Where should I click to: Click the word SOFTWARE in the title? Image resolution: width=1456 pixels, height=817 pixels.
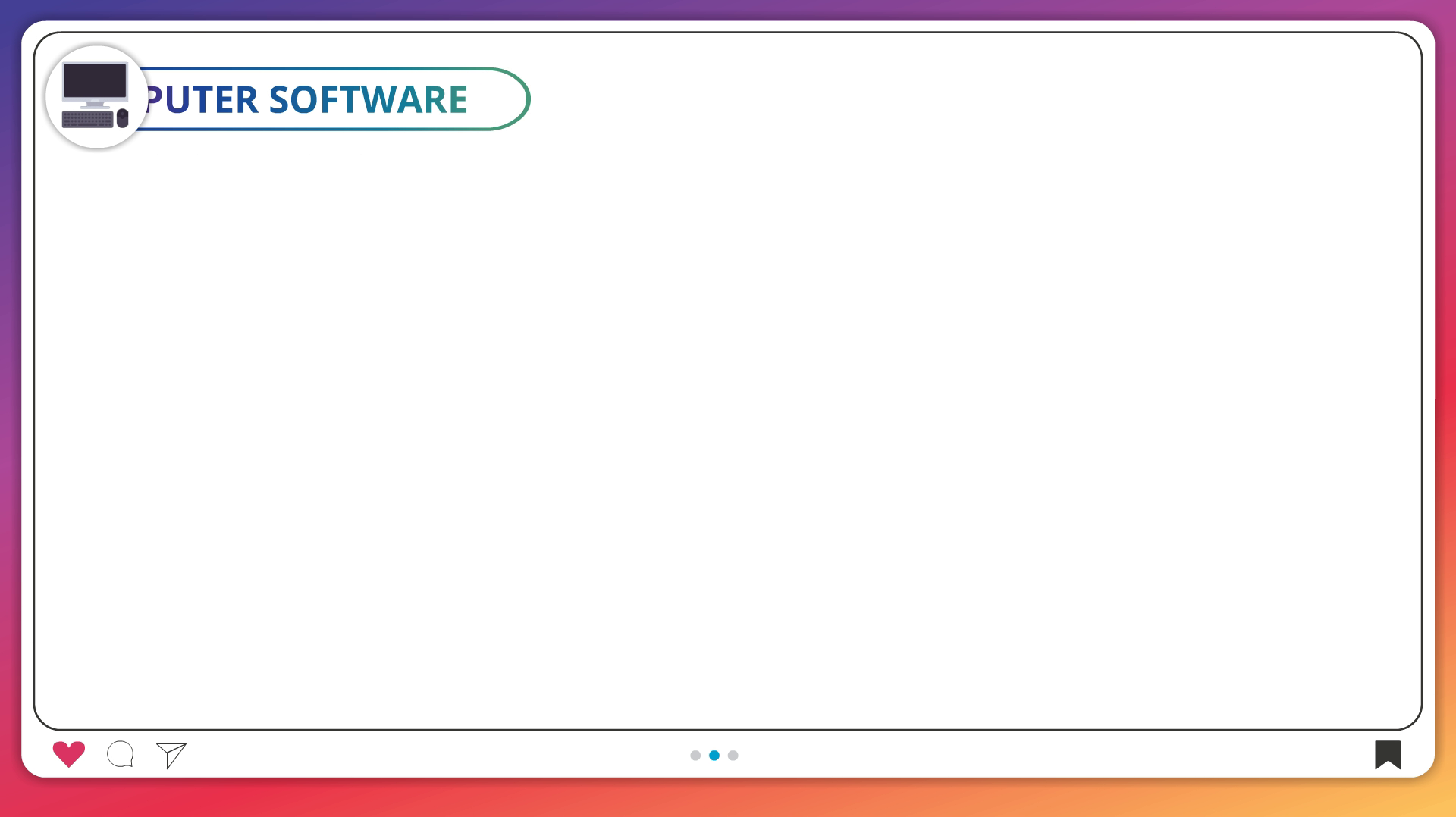(368, 100)
